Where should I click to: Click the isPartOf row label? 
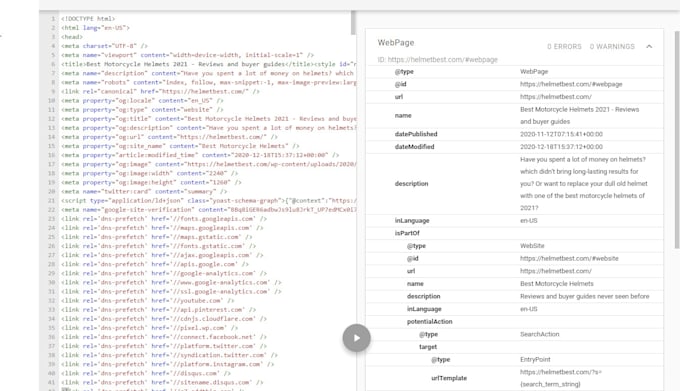tap(407, 233)
